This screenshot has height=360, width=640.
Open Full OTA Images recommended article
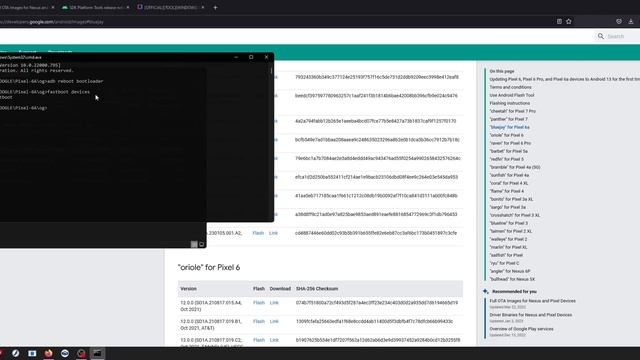tap(532, 301)
